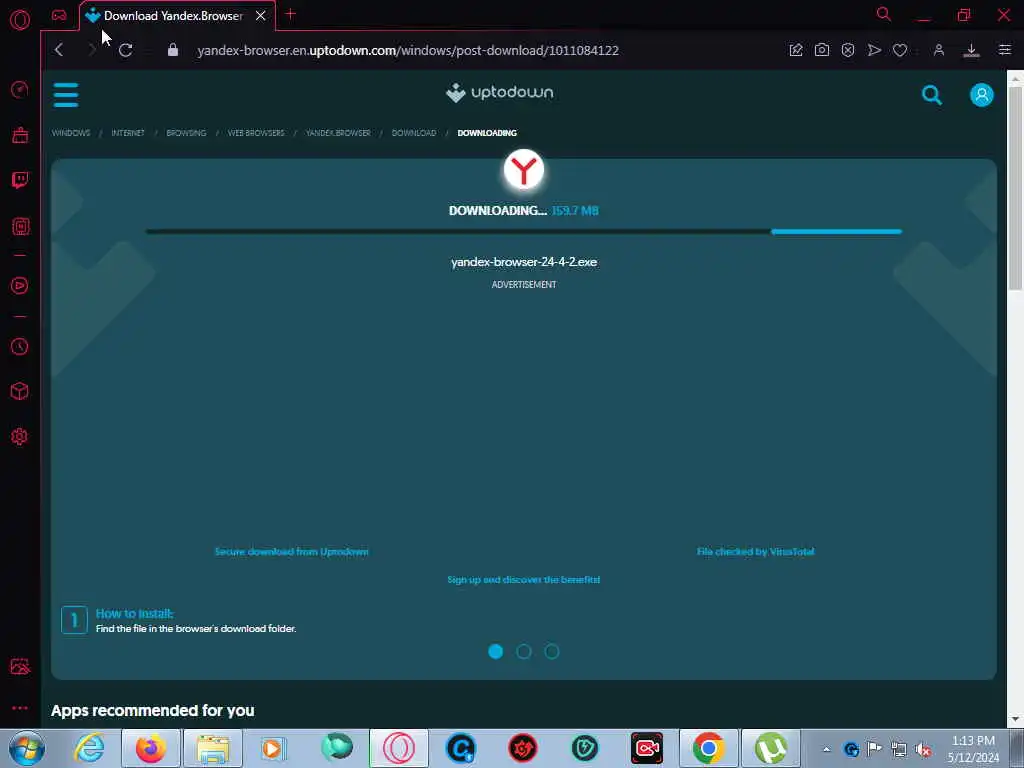Open the Player sidebar icon
The width and height of the screenshot is (1024, 768).
[20, 285]
